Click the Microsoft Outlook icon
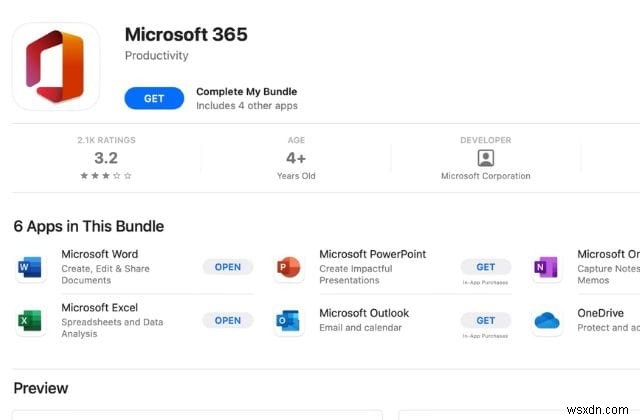640x420 pixels. click(288, 320)
